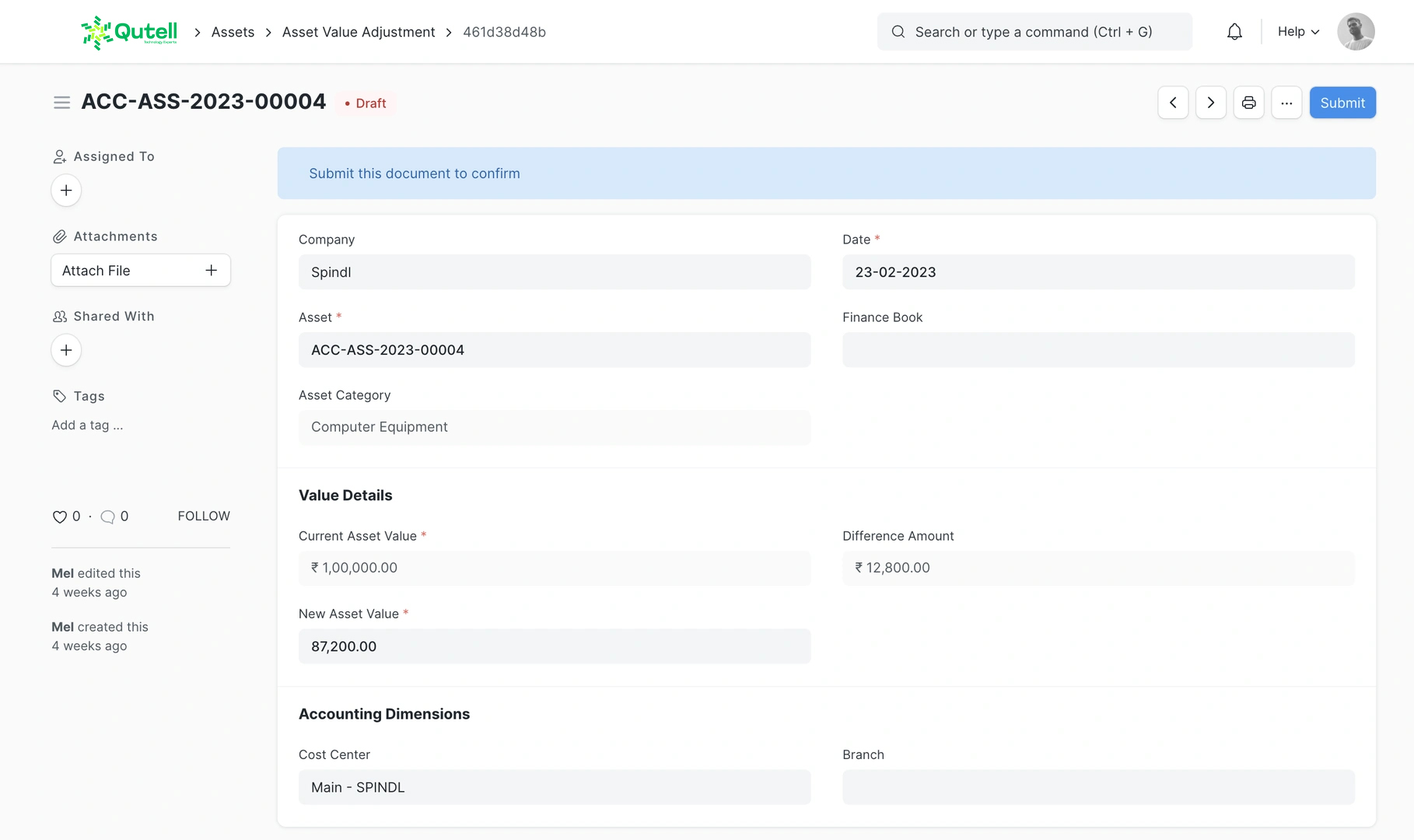This screenshot has width=1414, height=840.
Task: Open the Cost Center link field
Action: [554, 787]
